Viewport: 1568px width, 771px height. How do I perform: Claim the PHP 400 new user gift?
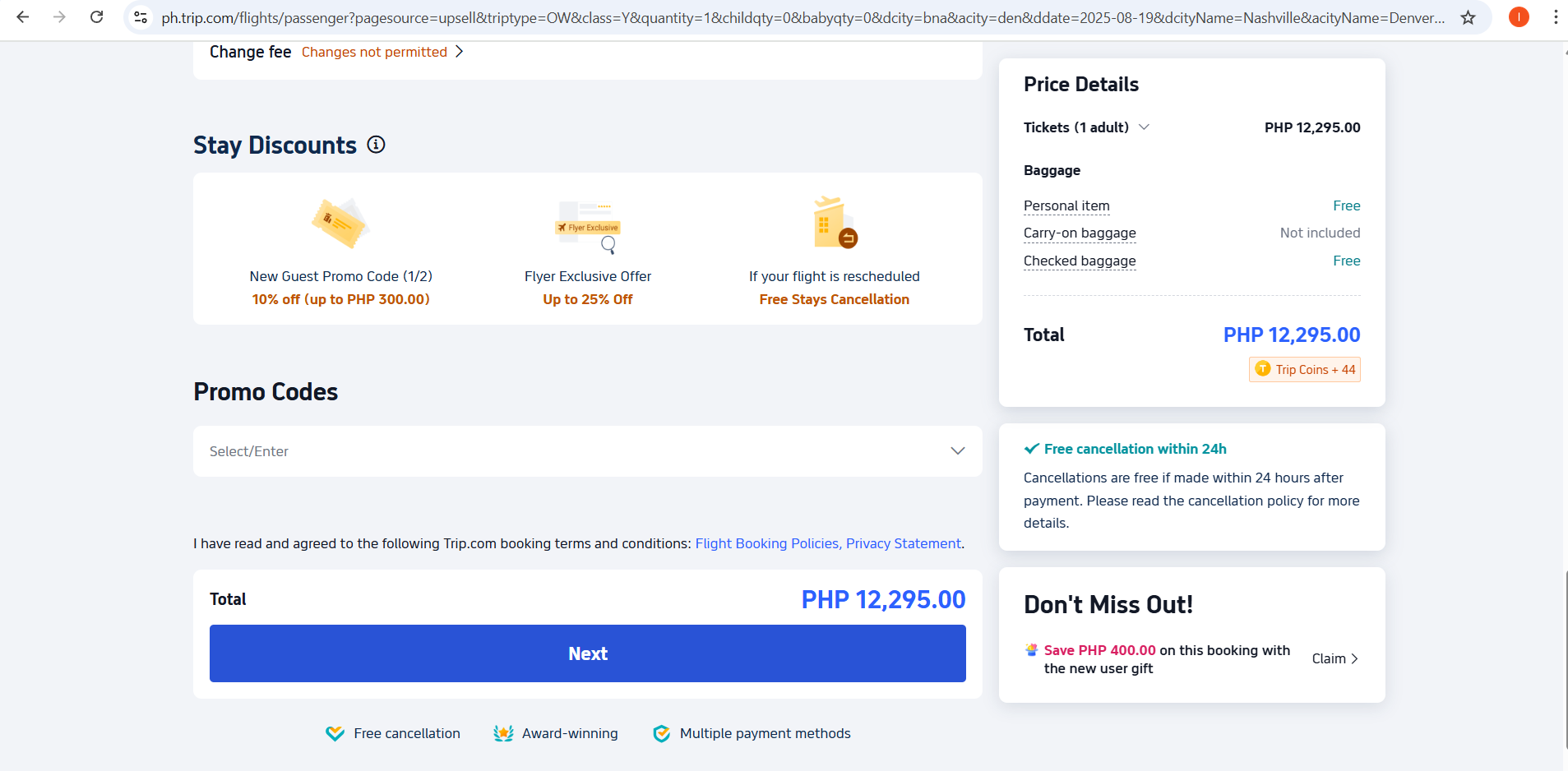point(1334,658)
